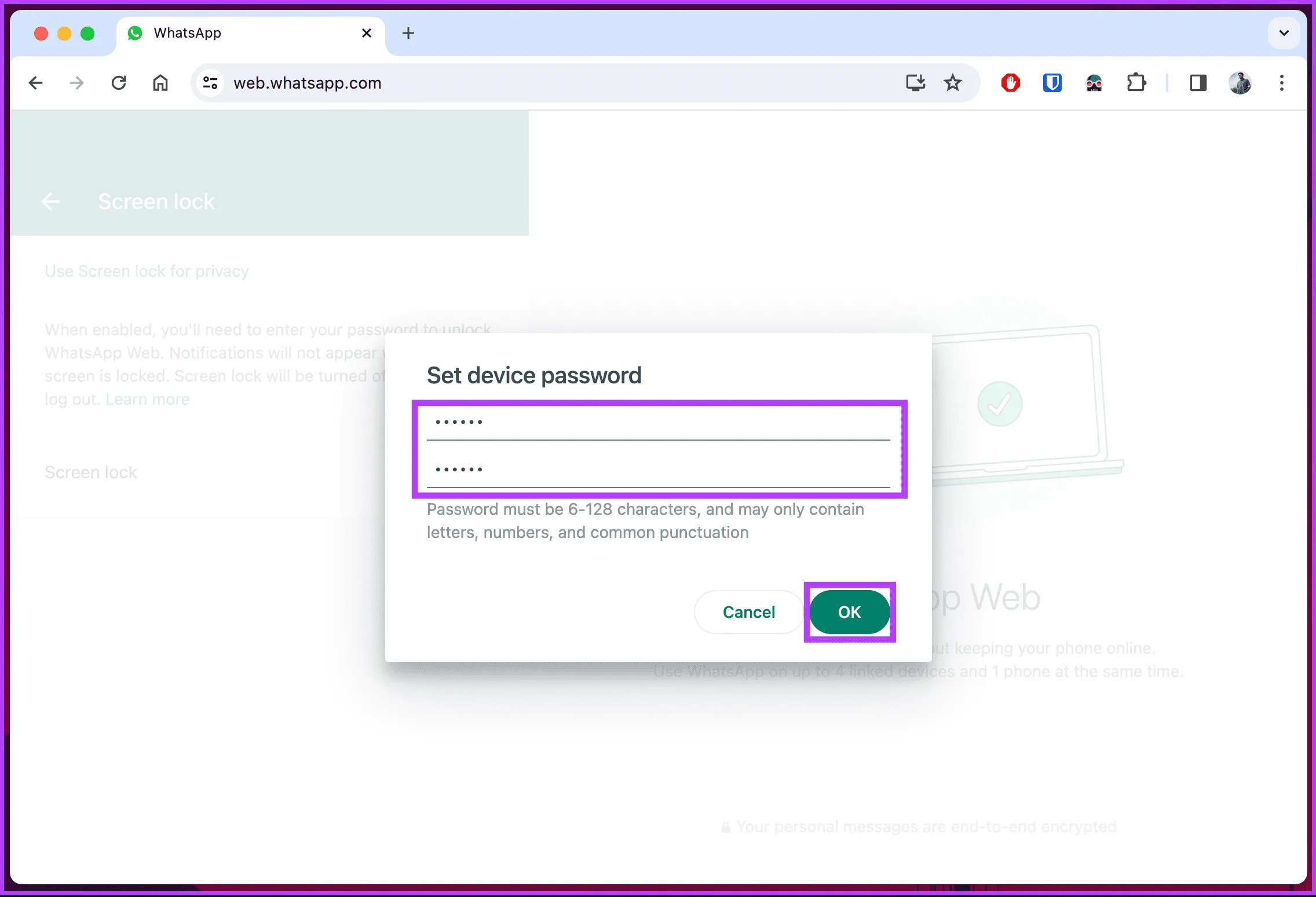The image size is (1316, 897).
Task: Click the browser back arrow
Action: 36,83
